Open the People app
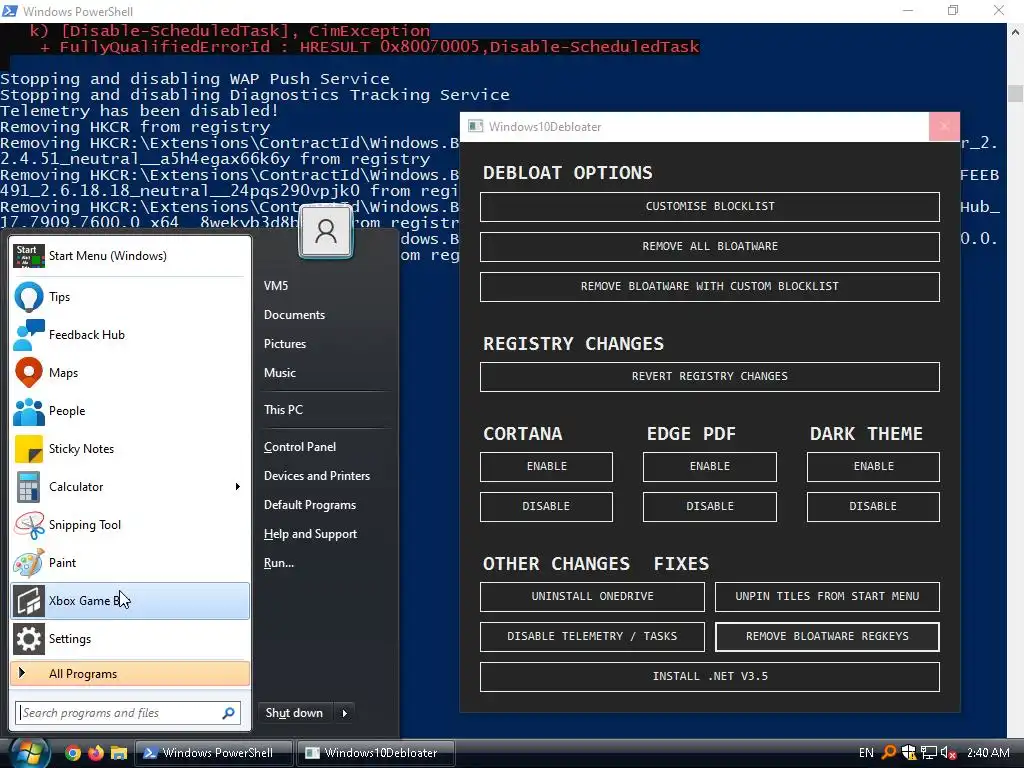Viewport: 1024px width, 768px height. (130, 411)
